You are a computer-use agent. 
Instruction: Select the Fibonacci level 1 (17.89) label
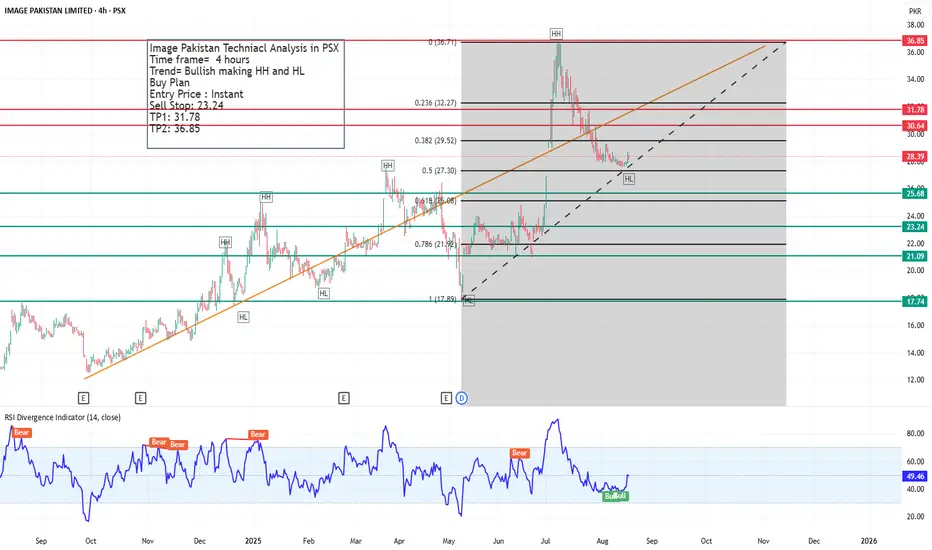442,299
